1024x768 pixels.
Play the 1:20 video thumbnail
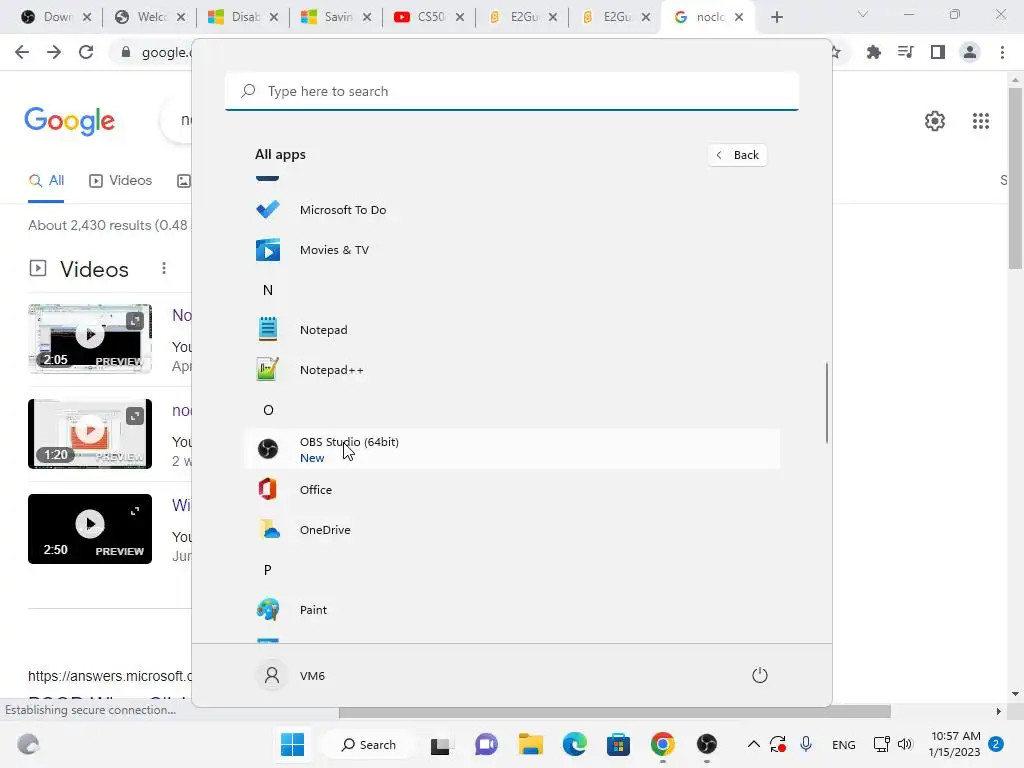tap(90, 434)
